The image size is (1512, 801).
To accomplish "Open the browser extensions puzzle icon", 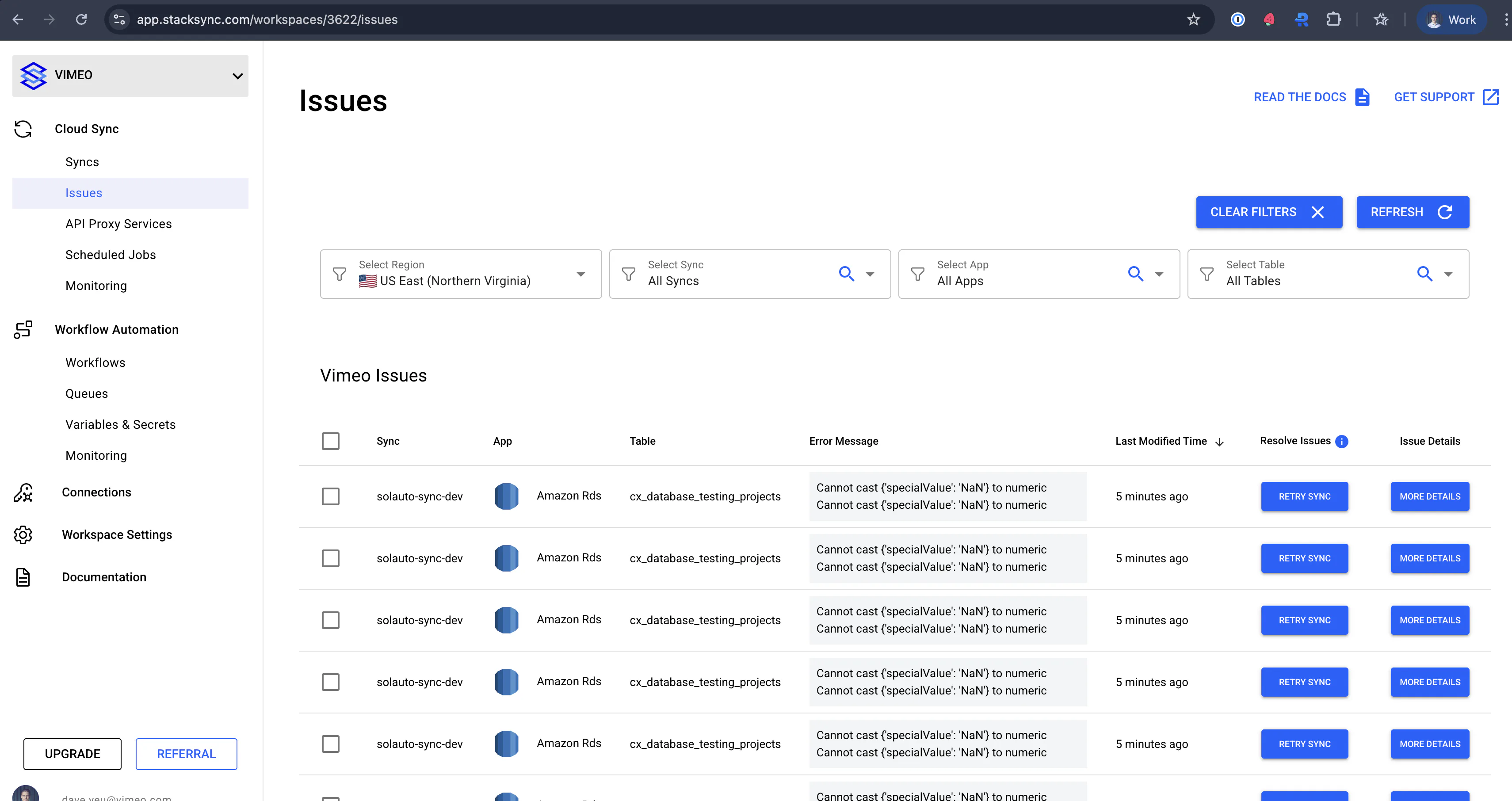I will pyautogui.click(x=1333, y=19).
